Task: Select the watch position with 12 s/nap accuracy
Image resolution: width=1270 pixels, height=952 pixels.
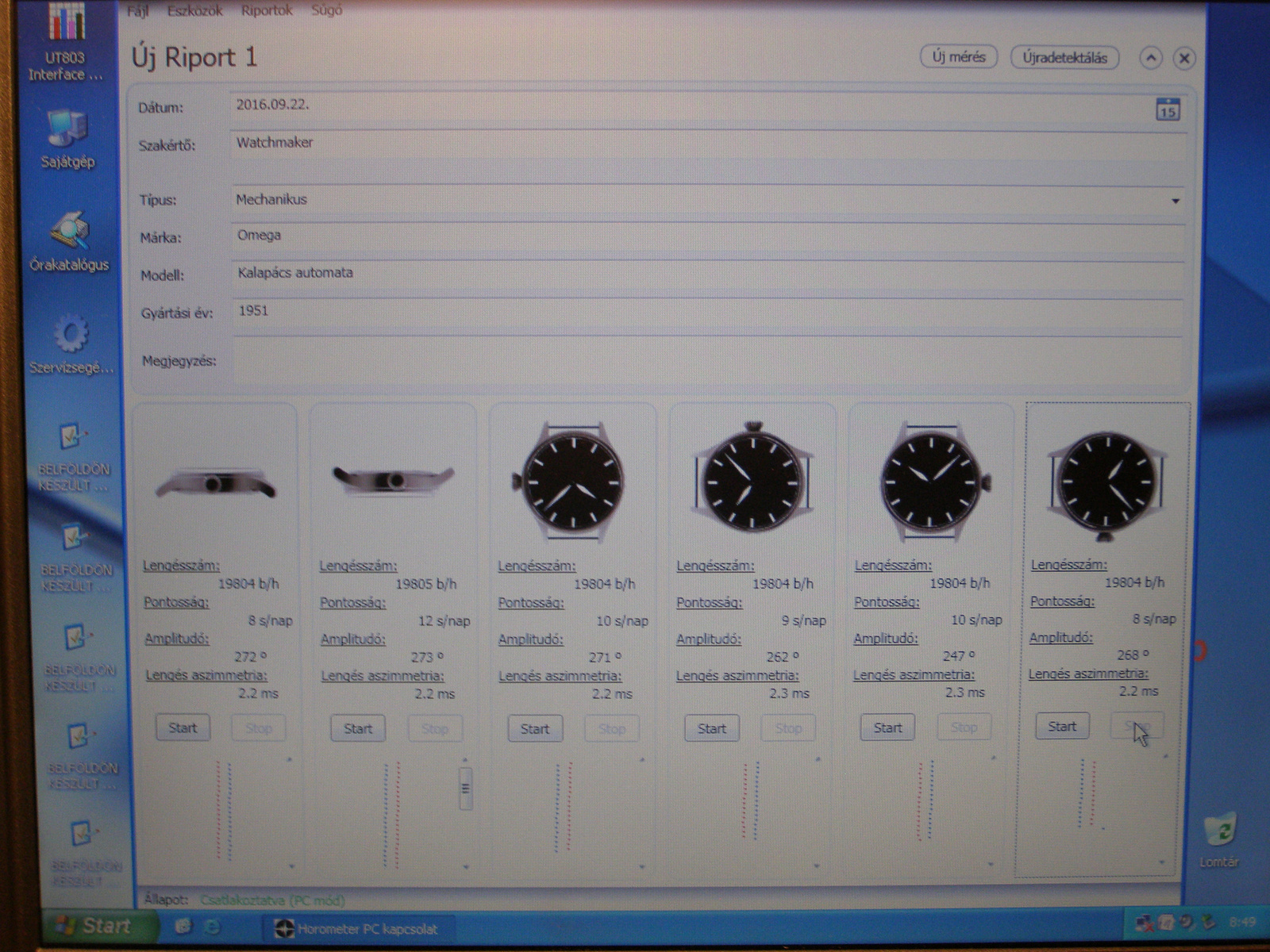Action: coord(394,480)
